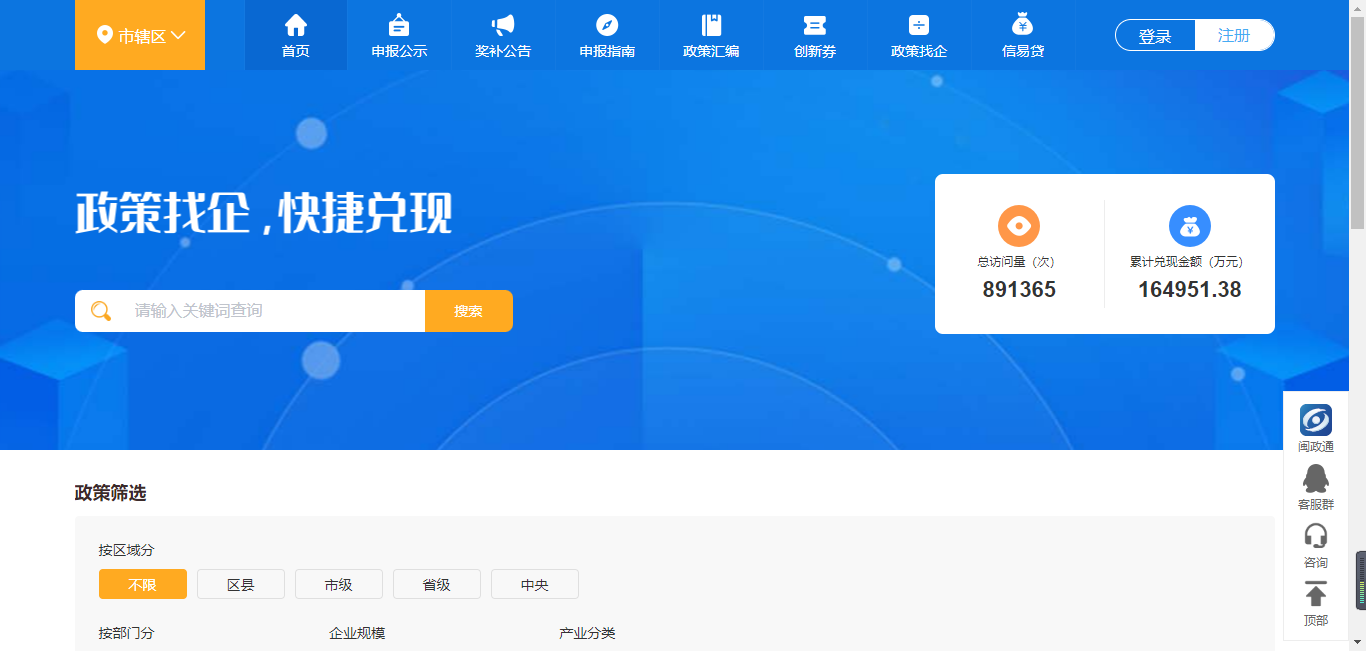This screenshot has height=651, width=1366.
Task: Click the location pin icon
Action: tap(104, 35)
